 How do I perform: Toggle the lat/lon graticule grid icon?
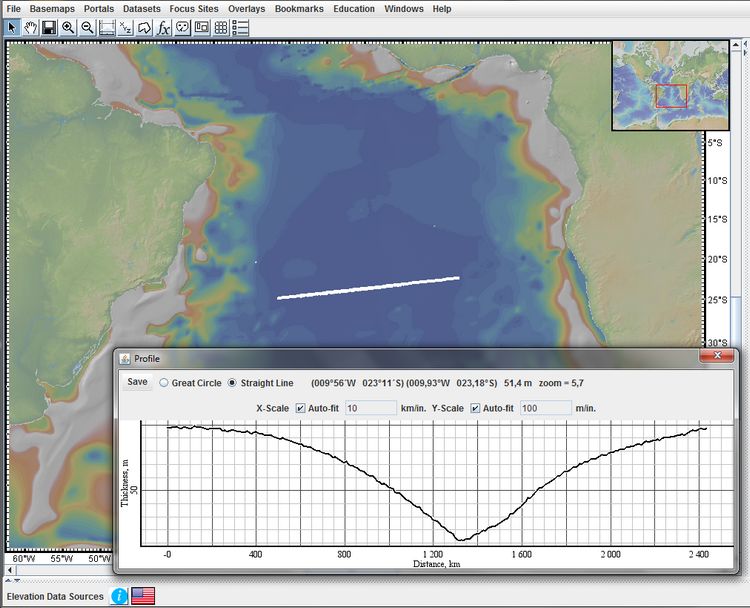pos(221,28)
